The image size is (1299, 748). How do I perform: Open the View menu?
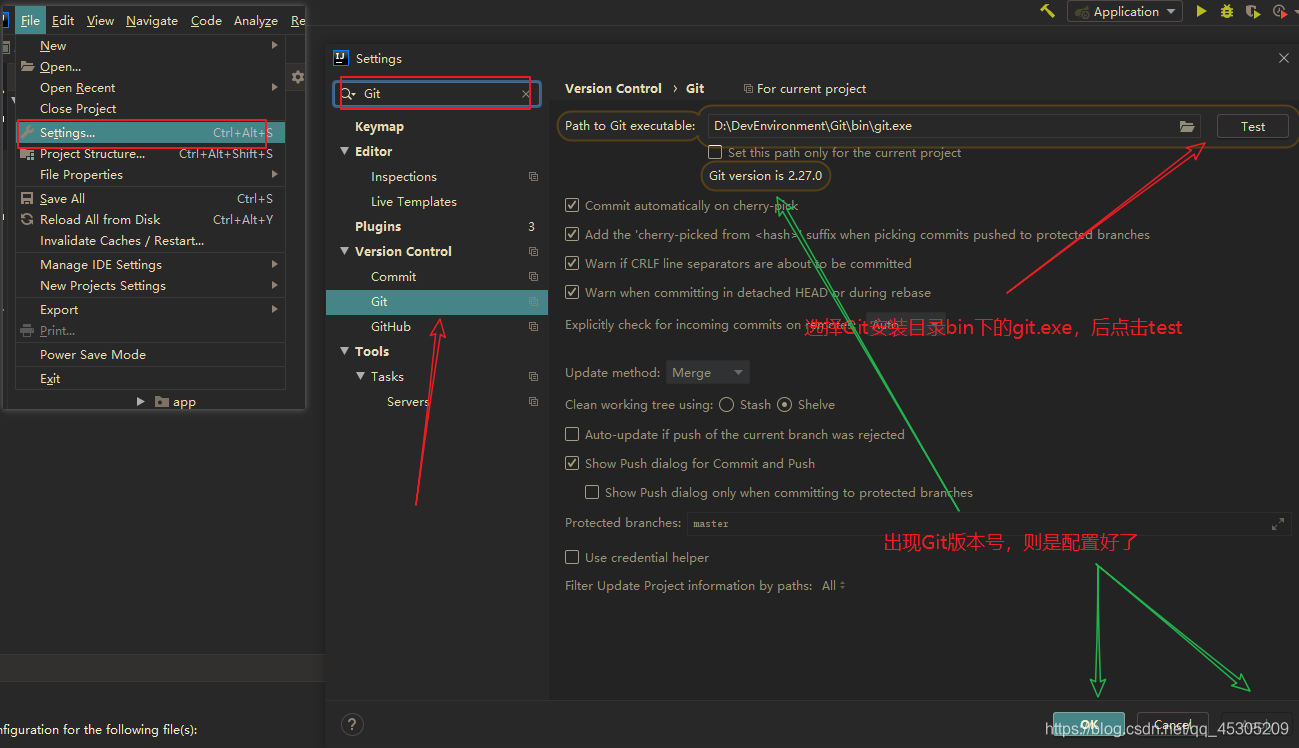[x=100, y=20]
